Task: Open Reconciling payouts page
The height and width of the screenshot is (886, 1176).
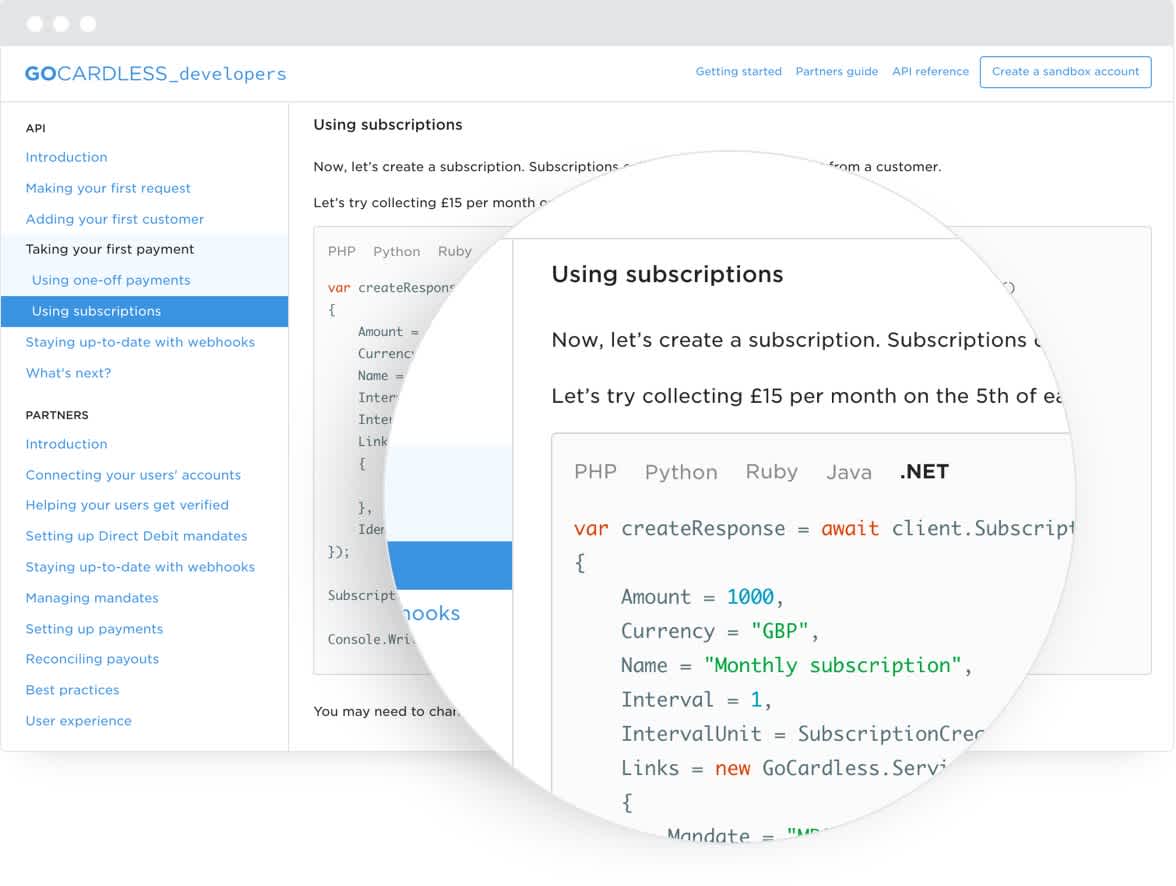Action: pyautogui.click(x=92, y=659)
